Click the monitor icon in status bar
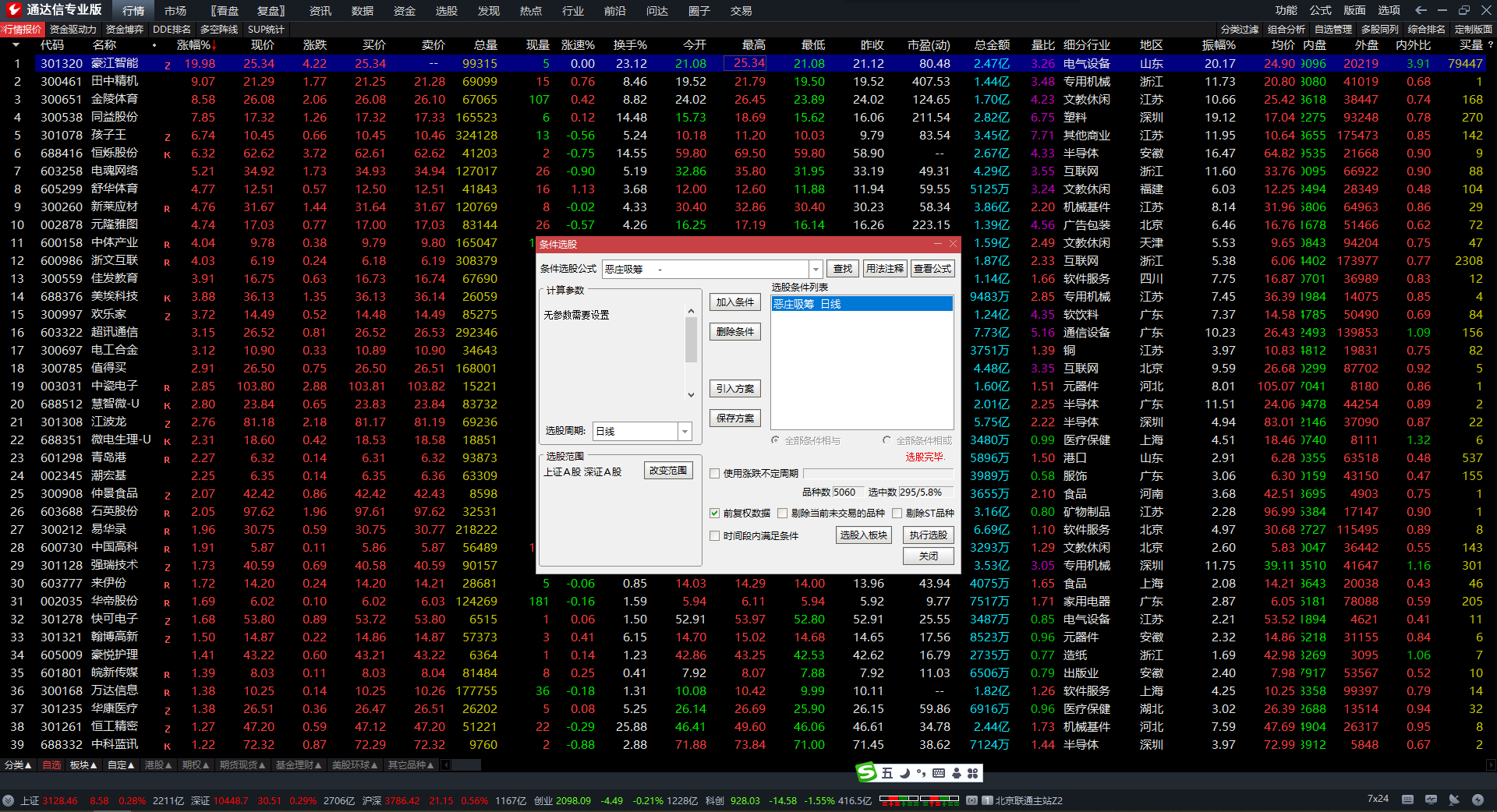The width and height of the screenshot is (1497, 812). point(1431,800)
